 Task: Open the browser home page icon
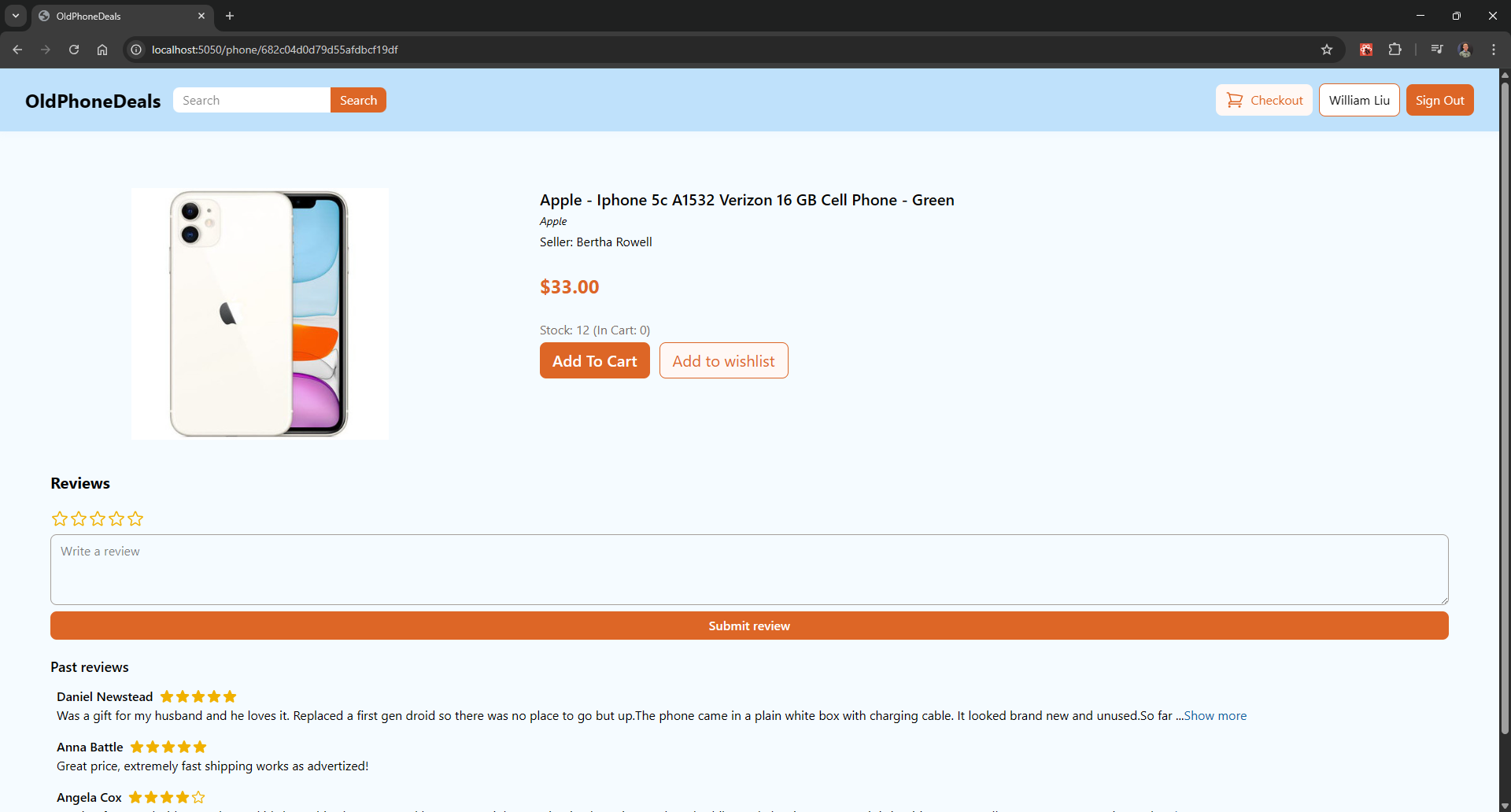102,50
